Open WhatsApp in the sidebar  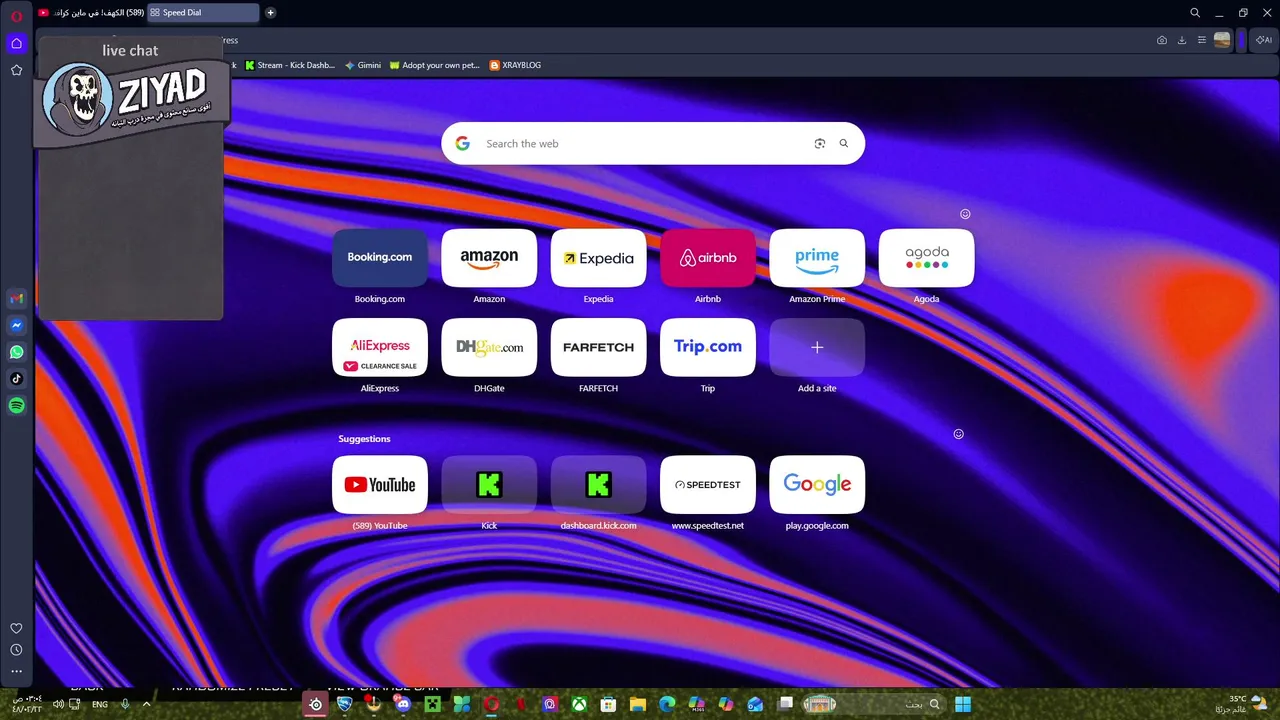(x=16, y=352)
